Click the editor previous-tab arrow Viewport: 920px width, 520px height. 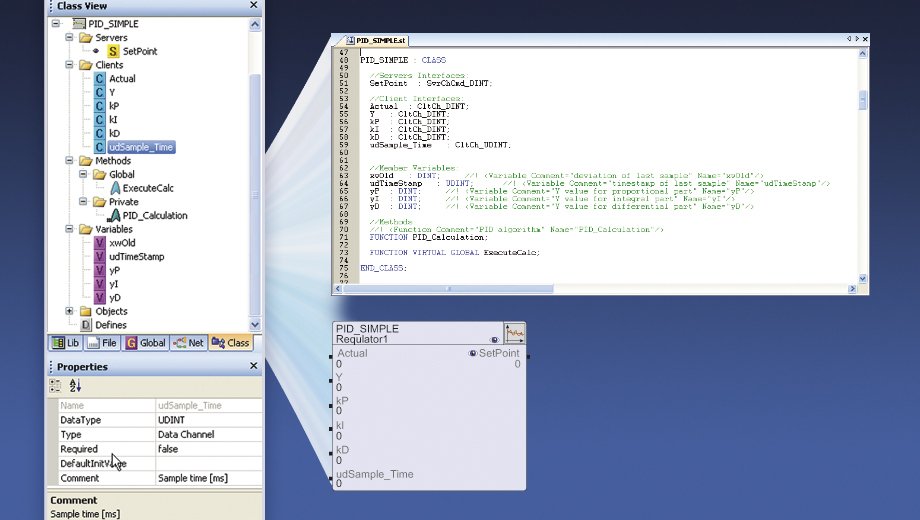[x=848, y=39]
